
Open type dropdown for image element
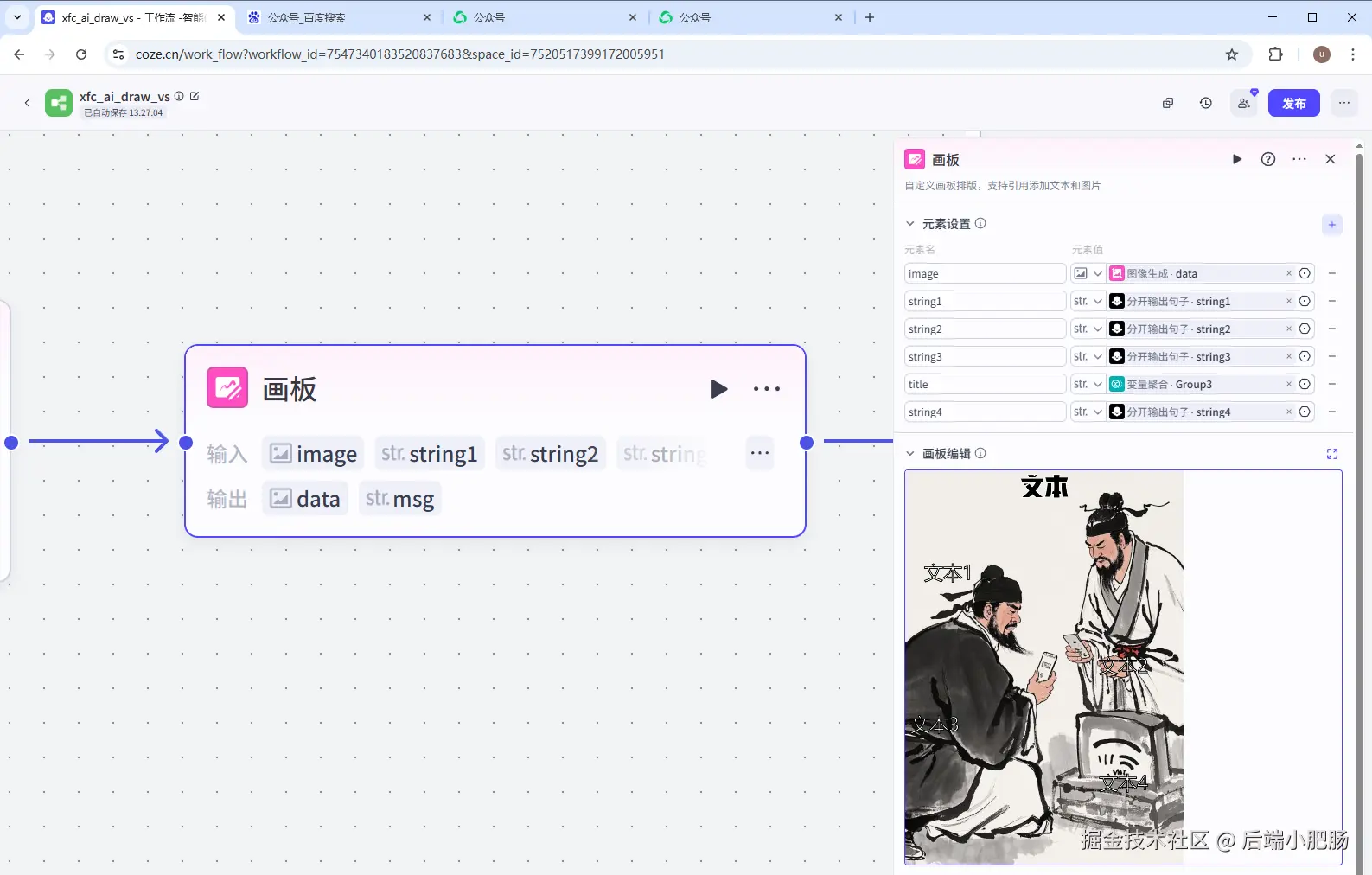click(1088, 273)
